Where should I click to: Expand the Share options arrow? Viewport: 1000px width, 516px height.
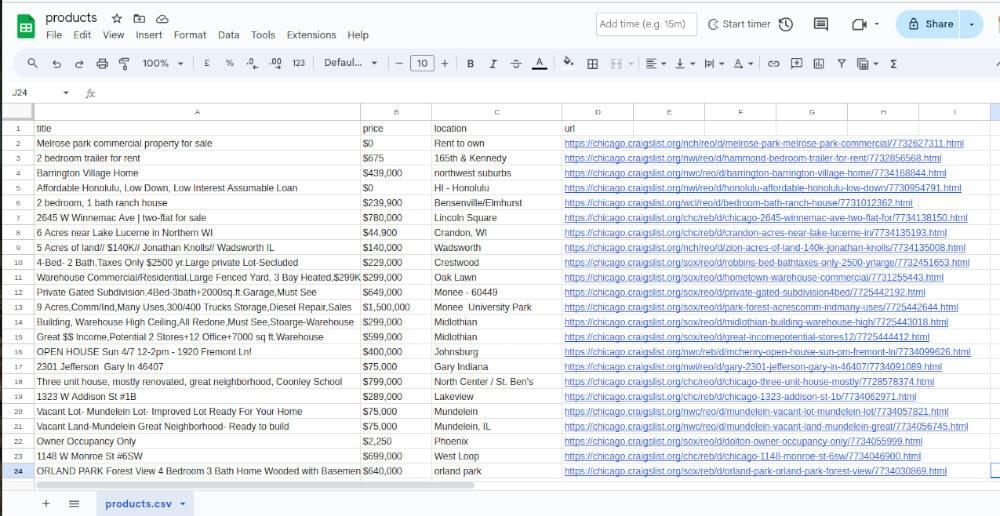pyautogui.click(x=971, y=24)
